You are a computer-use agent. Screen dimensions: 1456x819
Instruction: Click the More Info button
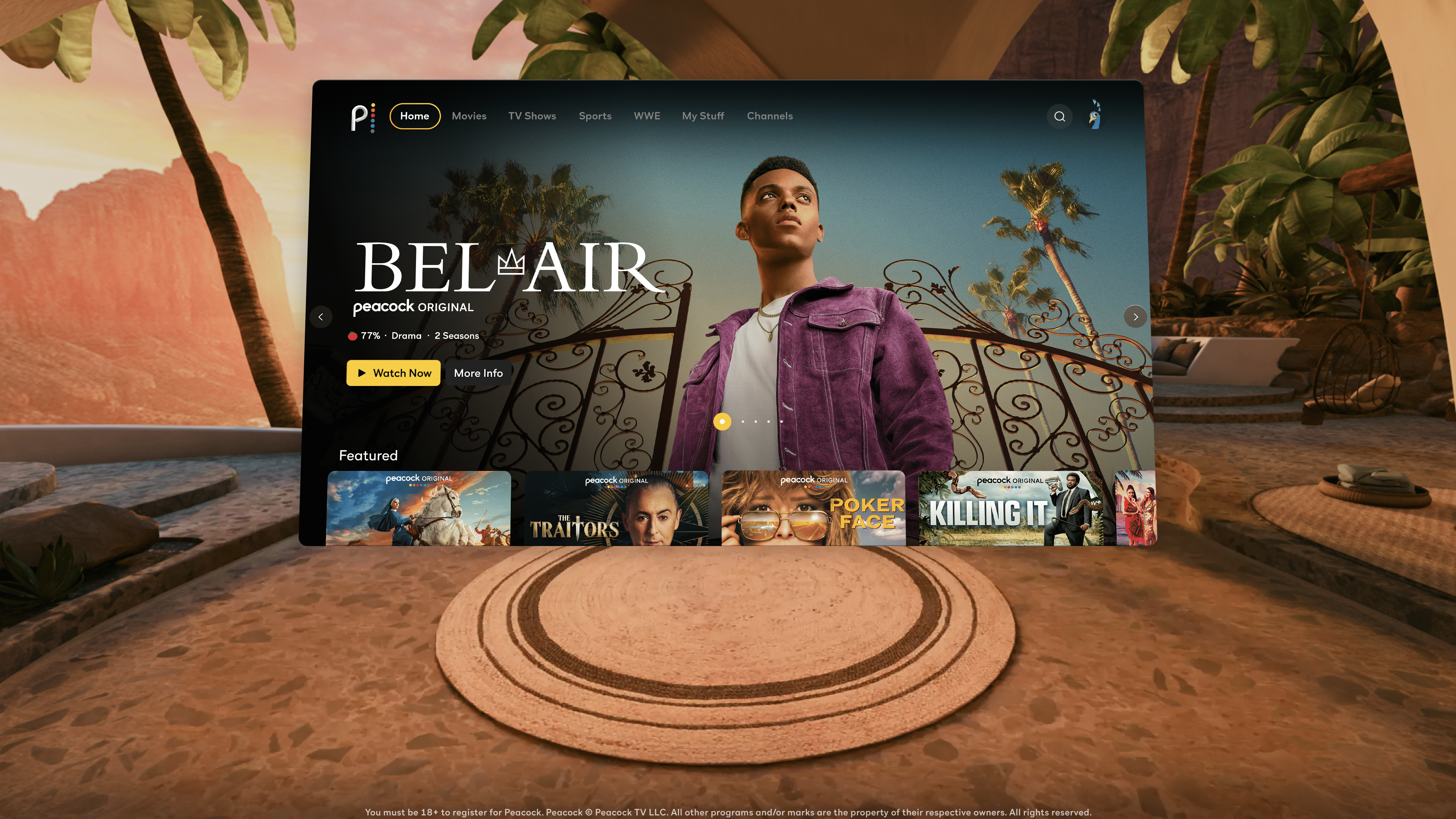point(478,373)
